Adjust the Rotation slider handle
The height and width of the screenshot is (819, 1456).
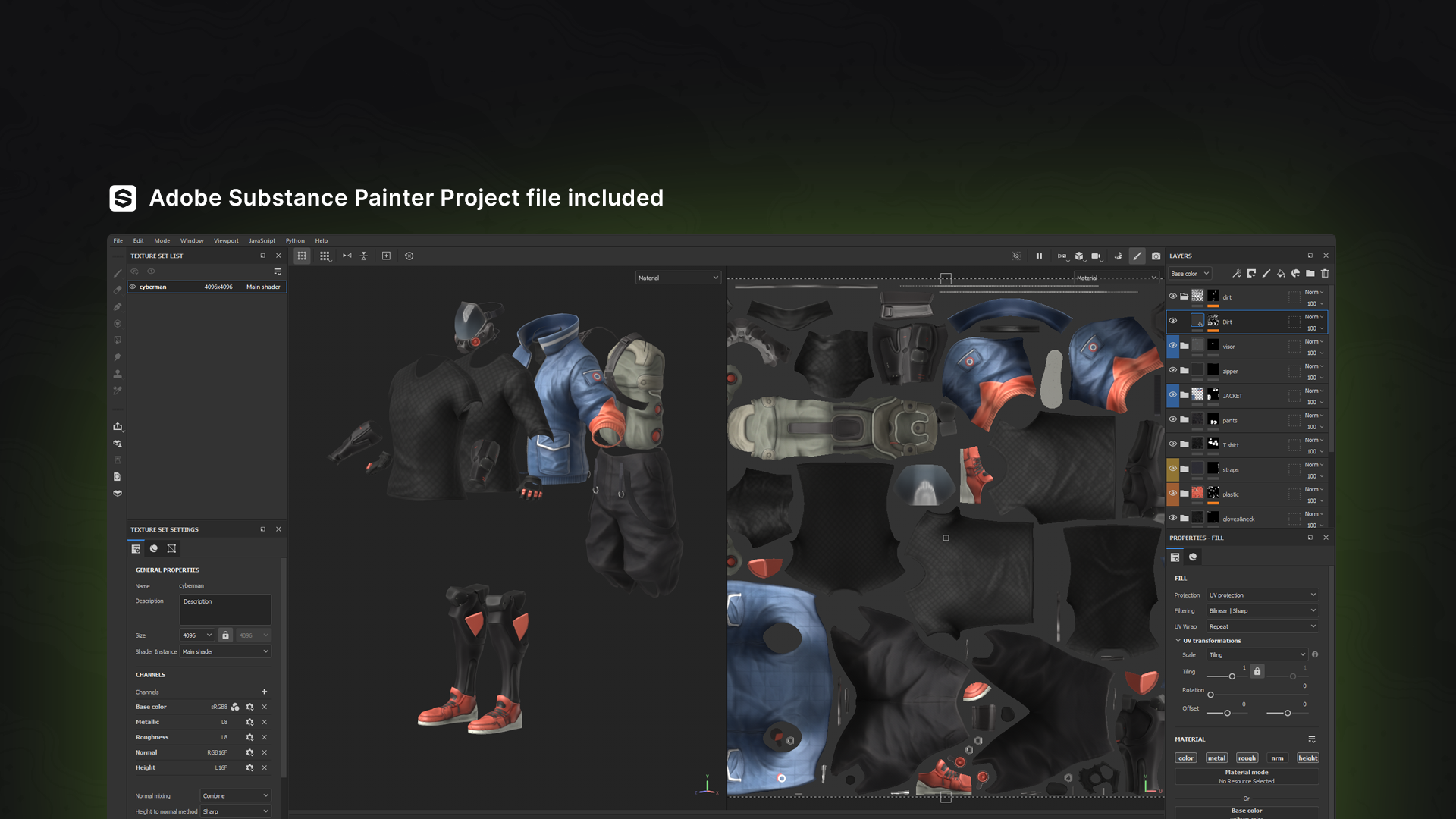[x=1210, y=695]
